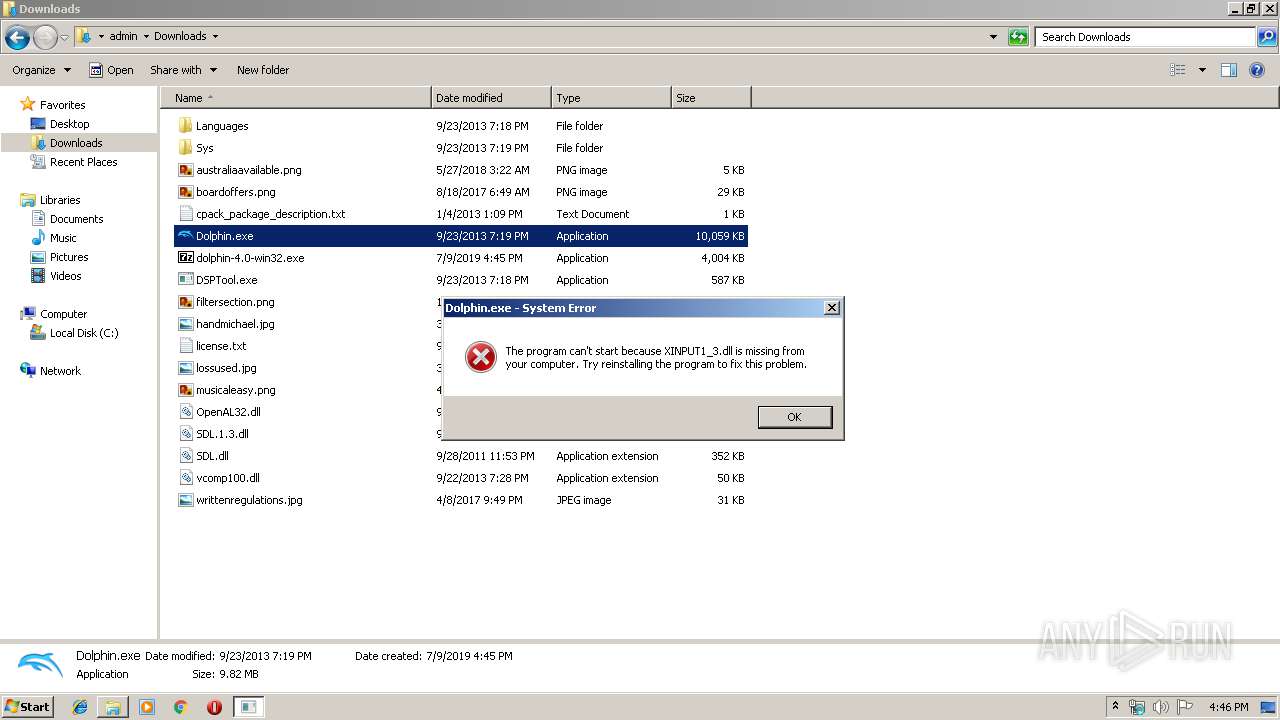
Task: Sort by Size column header
Action: [x=711, y=98]
